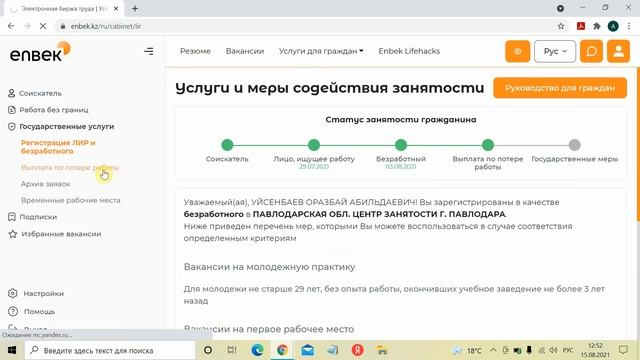Click the Соискатель person icon
Viewport: 640px width, 360px height.
coord(11,93)
